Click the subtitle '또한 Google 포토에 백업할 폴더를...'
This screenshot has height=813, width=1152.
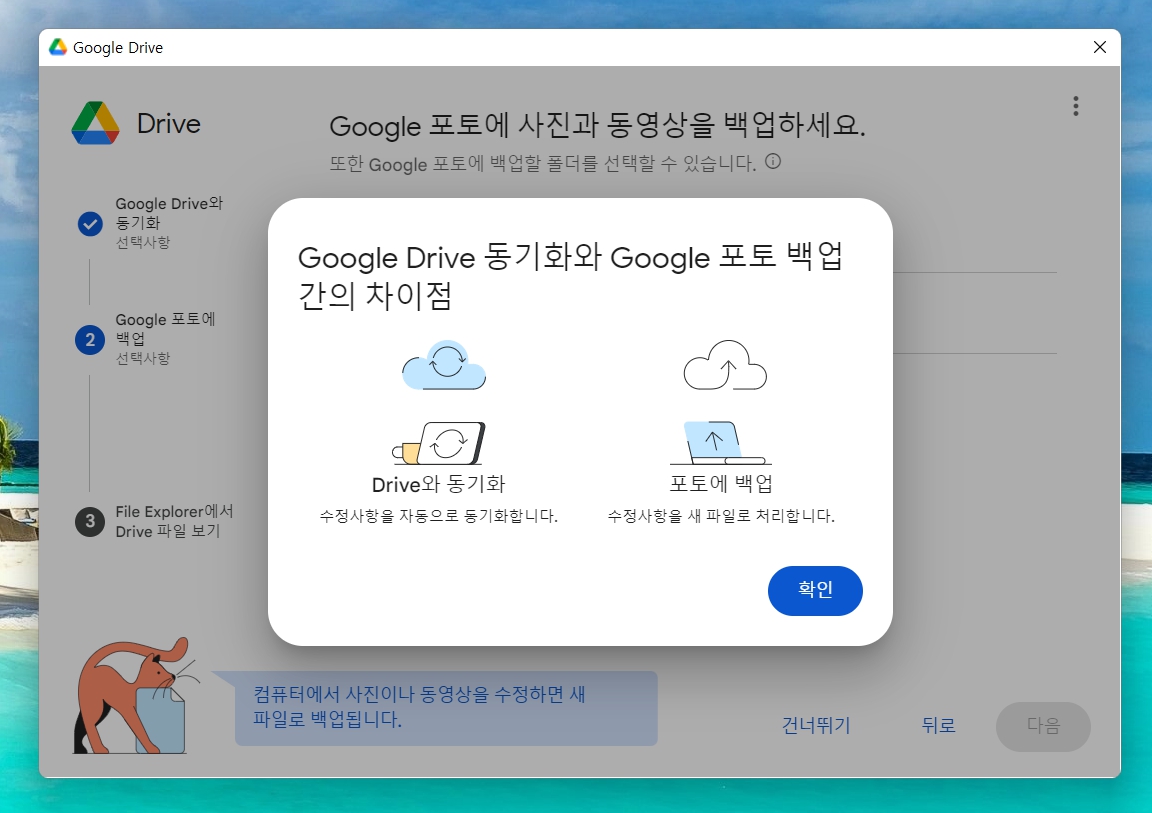[542, 163]
